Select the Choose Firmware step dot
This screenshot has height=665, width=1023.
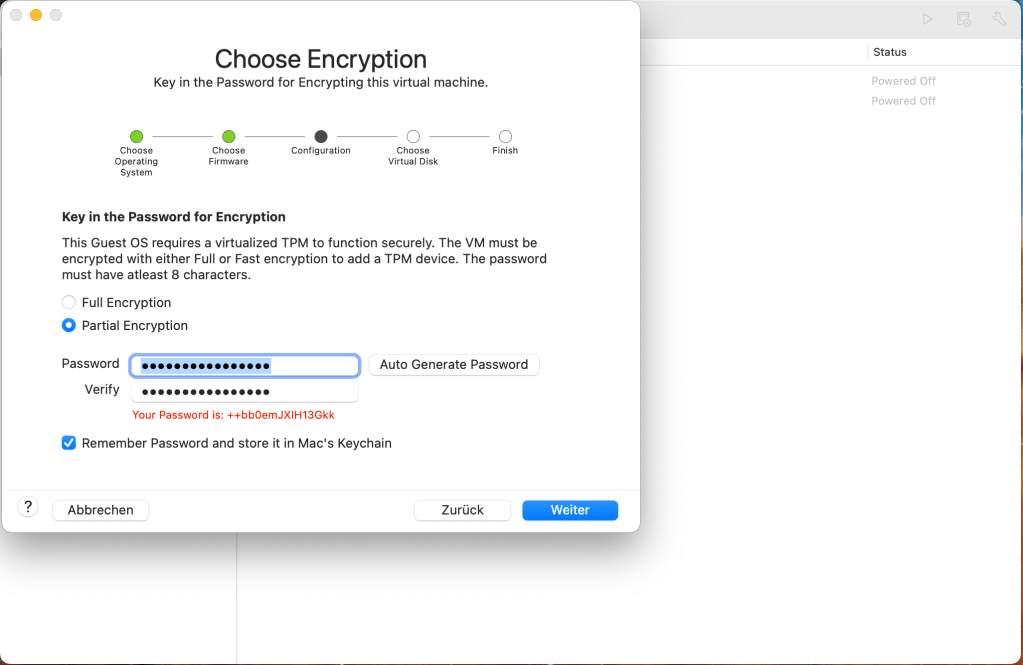pyautogui.click(x=228, y=136)
